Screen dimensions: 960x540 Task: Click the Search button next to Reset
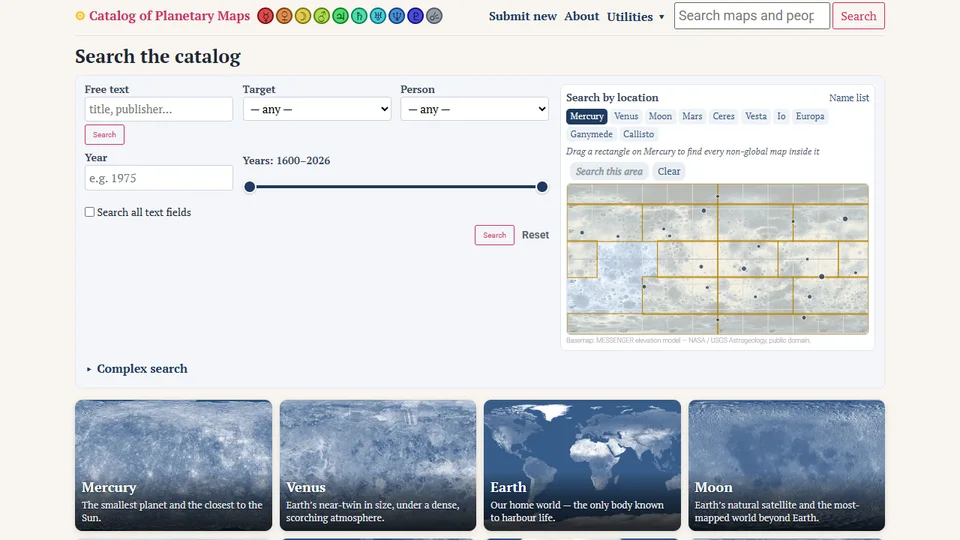[494, 235]
